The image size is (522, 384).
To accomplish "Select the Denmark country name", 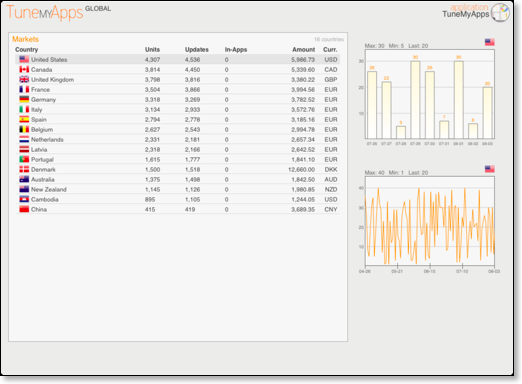I will tap(43, 170).
